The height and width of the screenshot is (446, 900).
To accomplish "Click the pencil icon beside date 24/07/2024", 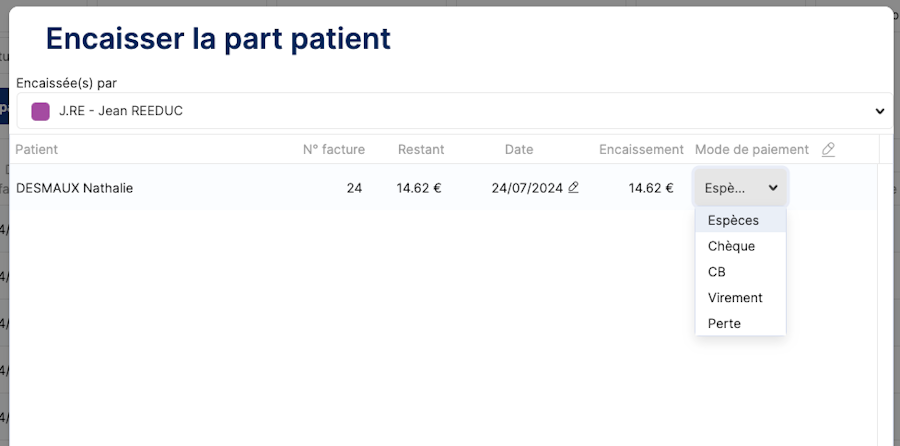I will [573, 187].
